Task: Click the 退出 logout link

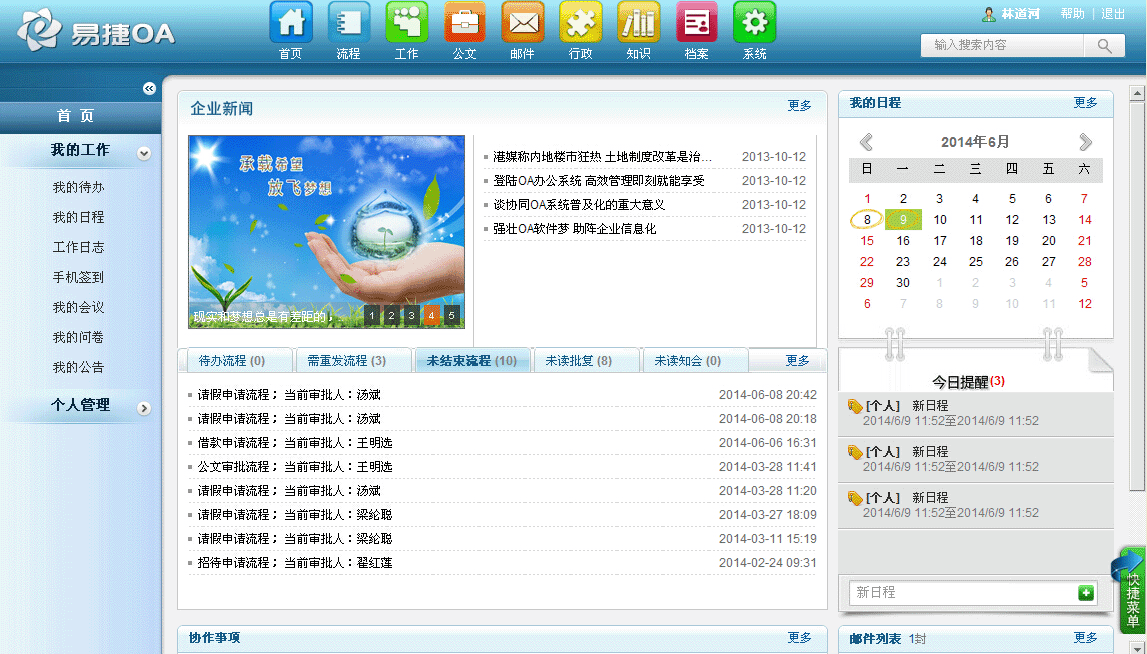Action: [x=1113, y=14]
